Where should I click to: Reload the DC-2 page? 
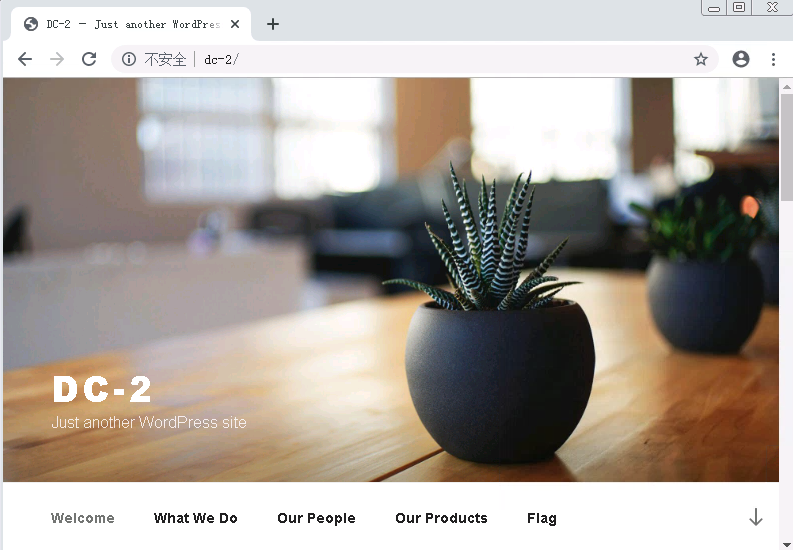coord(89,59)
